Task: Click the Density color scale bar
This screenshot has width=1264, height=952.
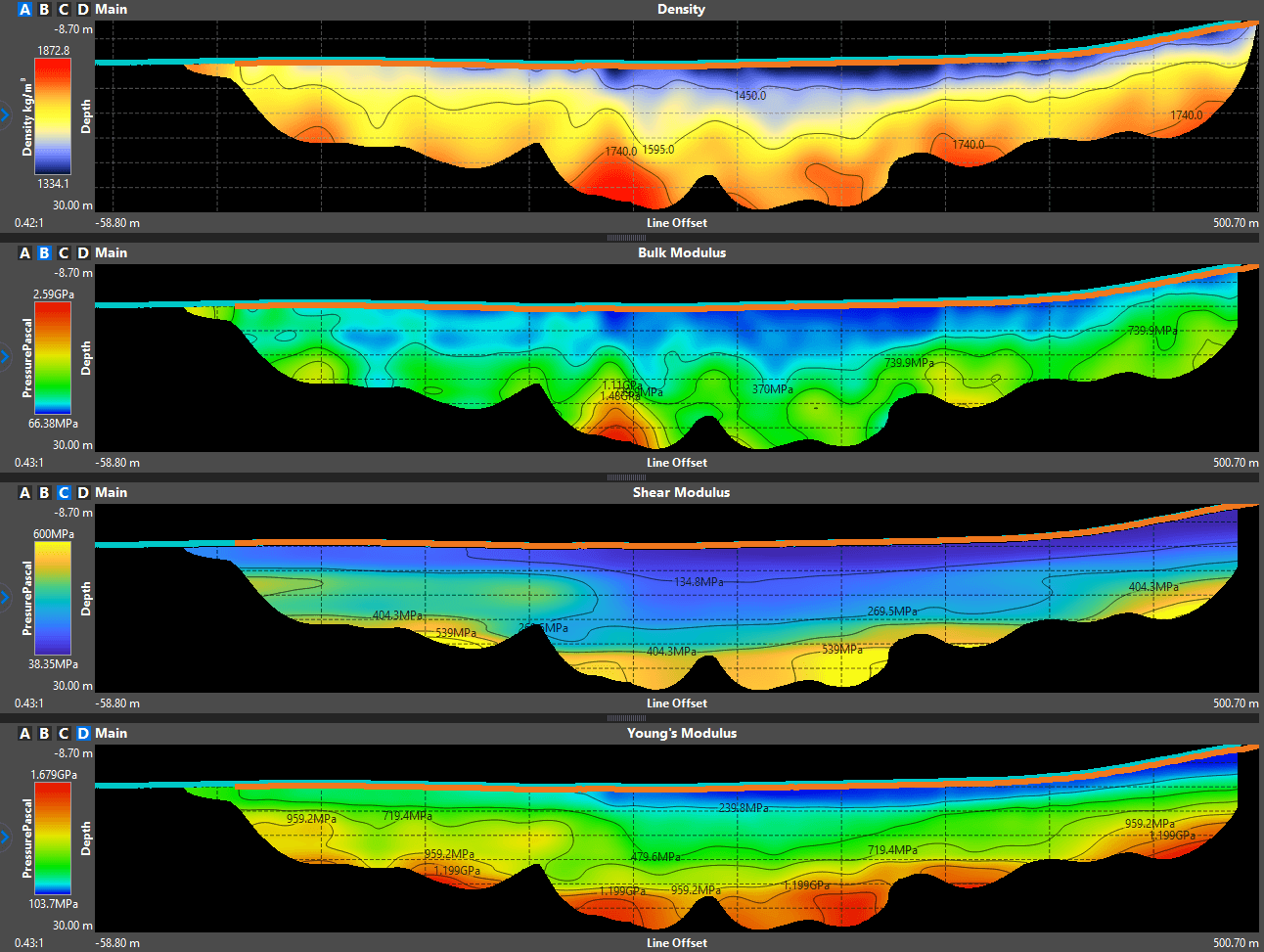Action: [53, 116]
